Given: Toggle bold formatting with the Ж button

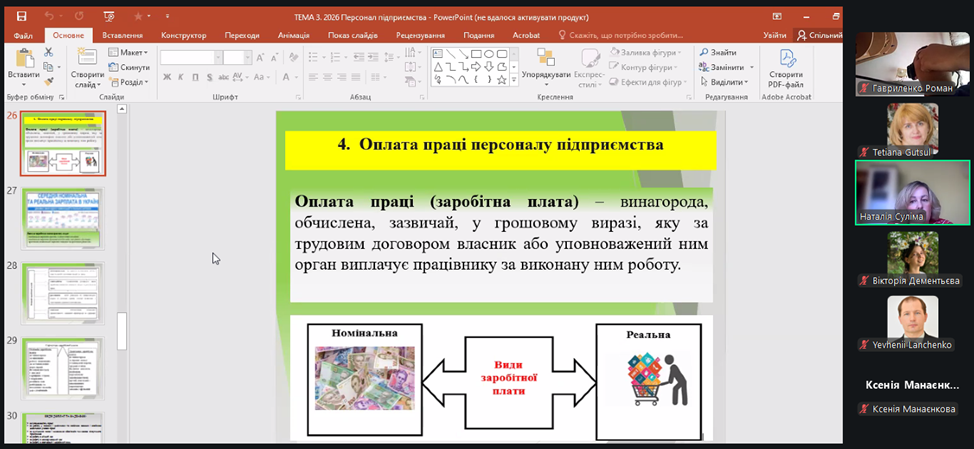Looking at the screenshot, I should [x=166, y=78].
